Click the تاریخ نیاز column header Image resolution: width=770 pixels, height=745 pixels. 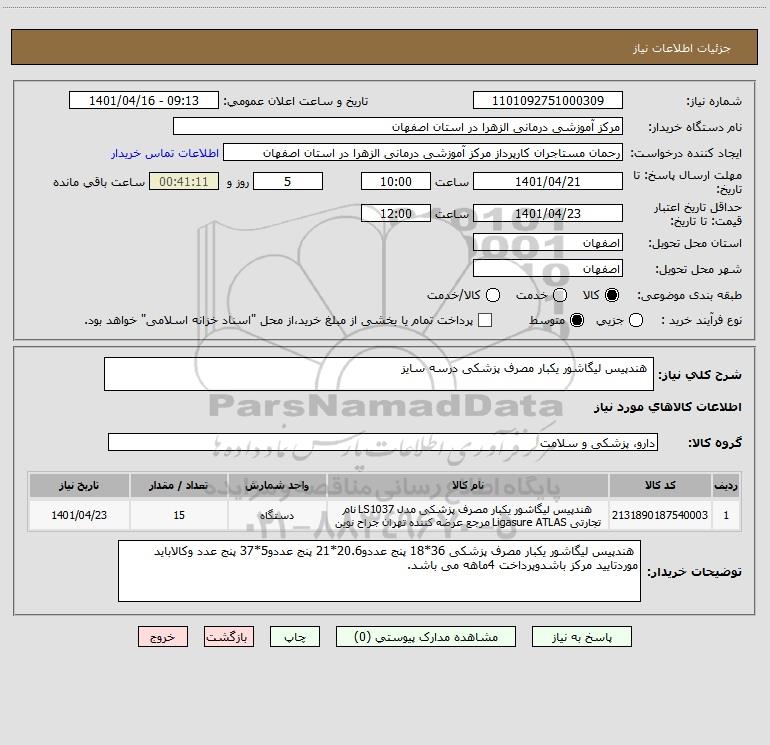[x=79, y=486]
